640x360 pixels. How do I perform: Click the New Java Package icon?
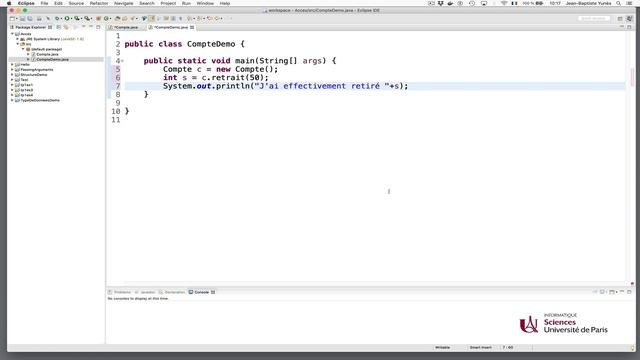[98, 18]
